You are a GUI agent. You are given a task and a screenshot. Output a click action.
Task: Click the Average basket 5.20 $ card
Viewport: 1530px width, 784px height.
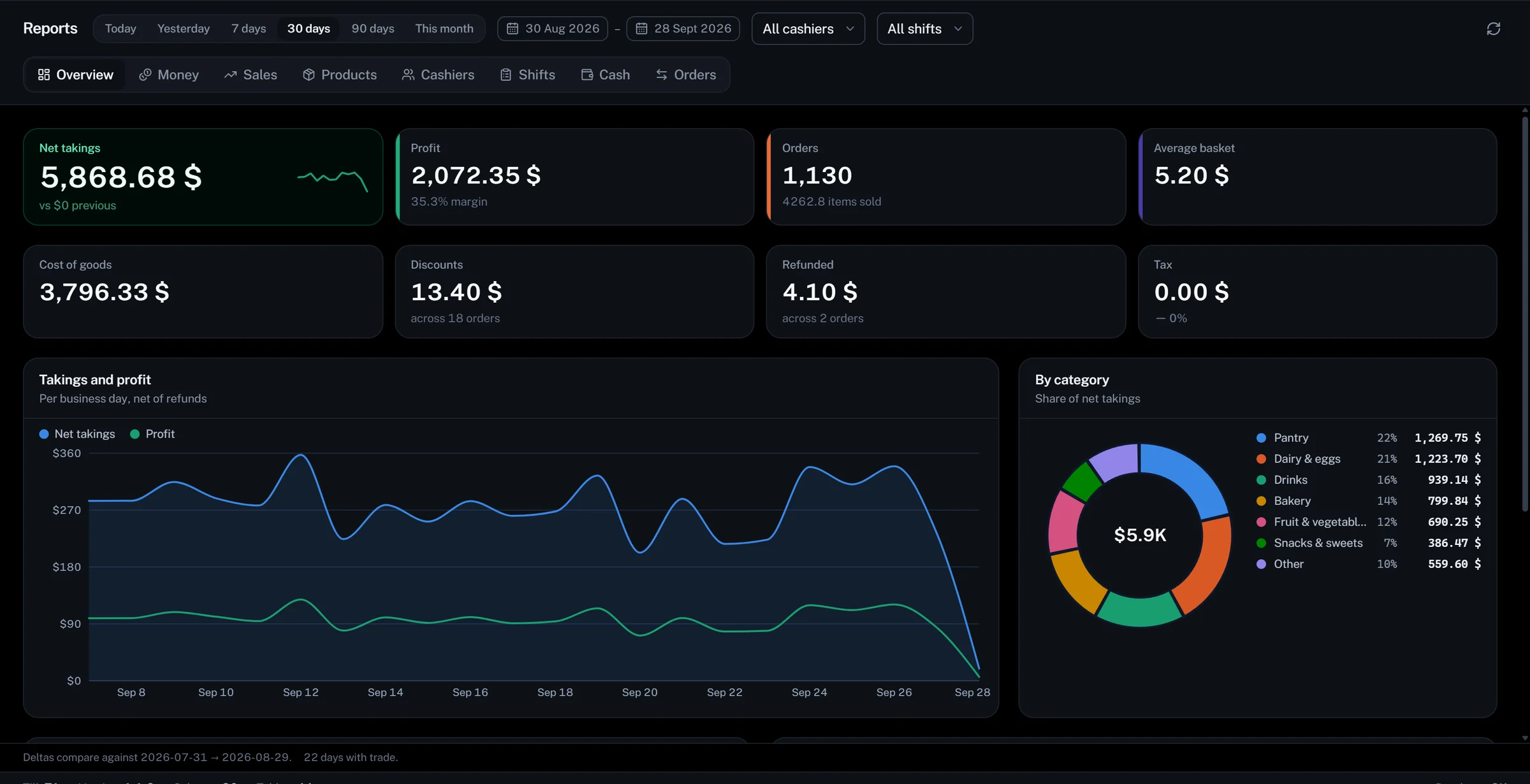[1318, 177]
